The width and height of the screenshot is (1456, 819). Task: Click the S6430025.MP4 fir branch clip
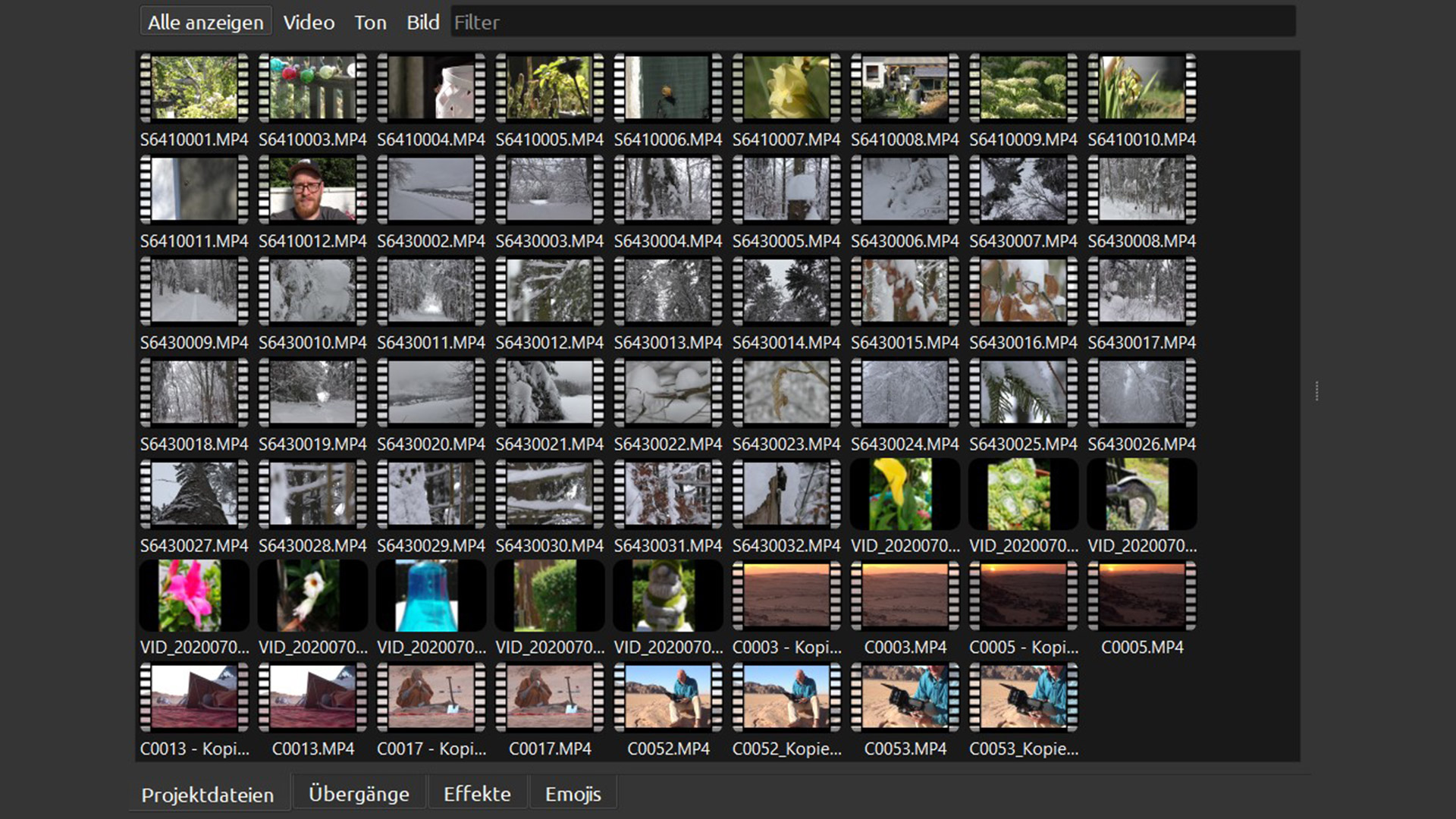pos(1023,393)
